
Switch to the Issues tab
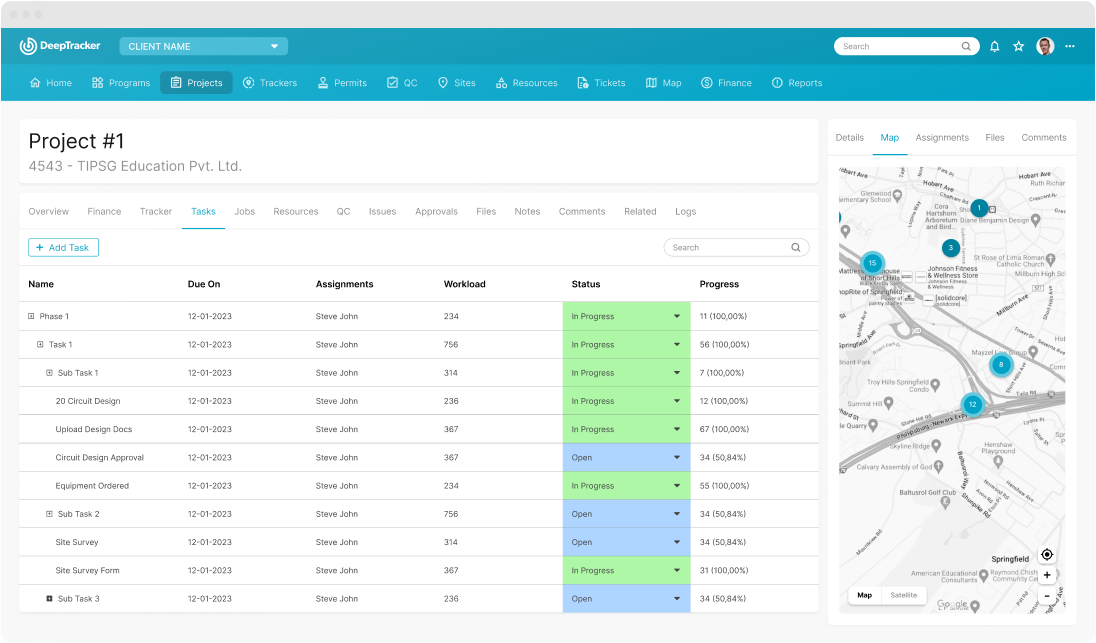click(x=382, y=212)
